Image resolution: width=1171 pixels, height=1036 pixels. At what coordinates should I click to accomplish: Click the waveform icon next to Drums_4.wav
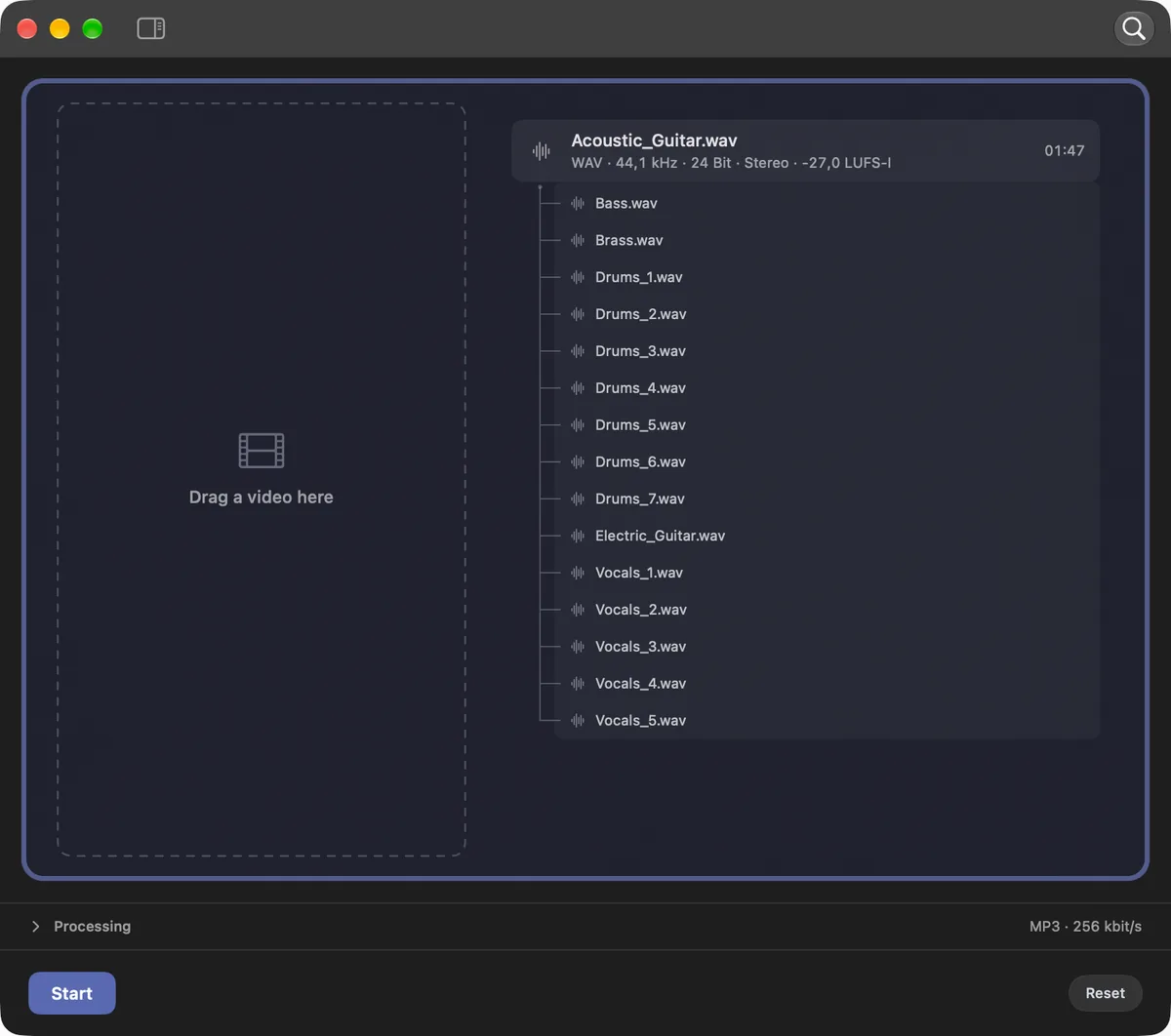point(578,388)
